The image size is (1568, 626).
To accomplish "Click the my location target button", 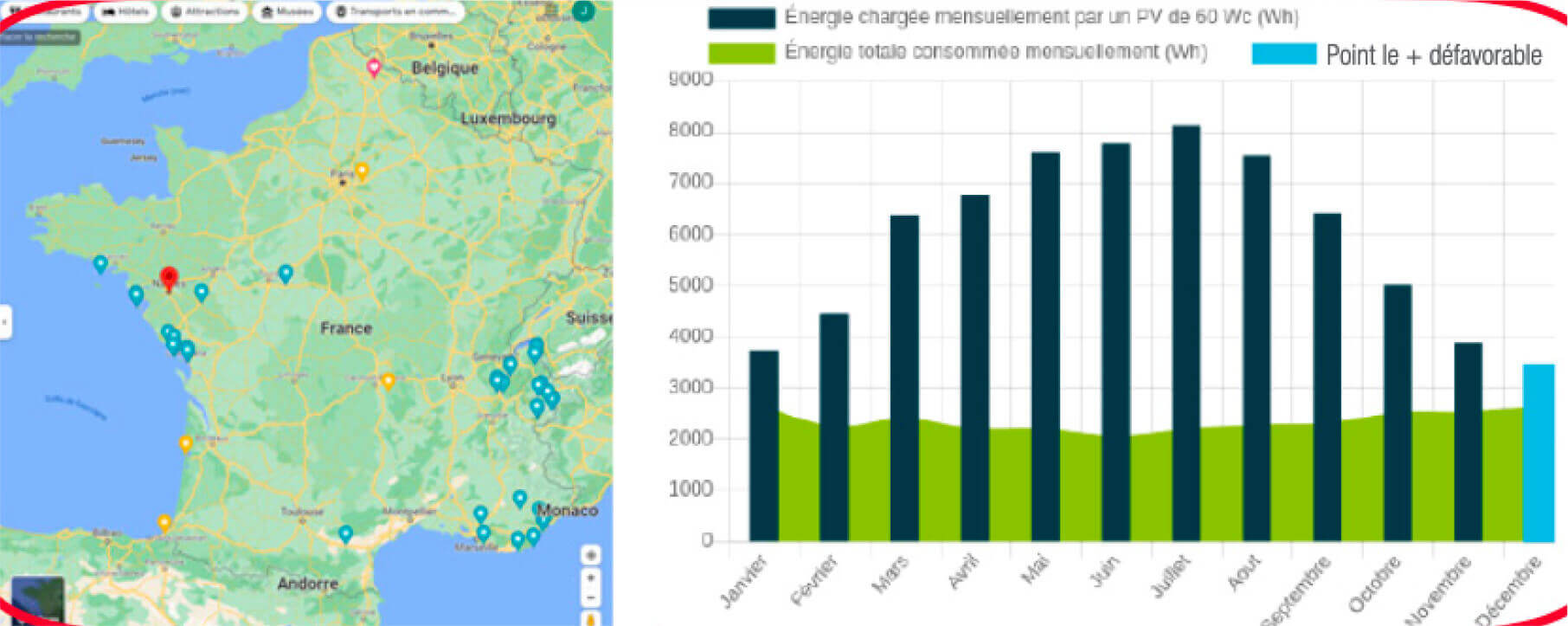I will pos(591,555).
